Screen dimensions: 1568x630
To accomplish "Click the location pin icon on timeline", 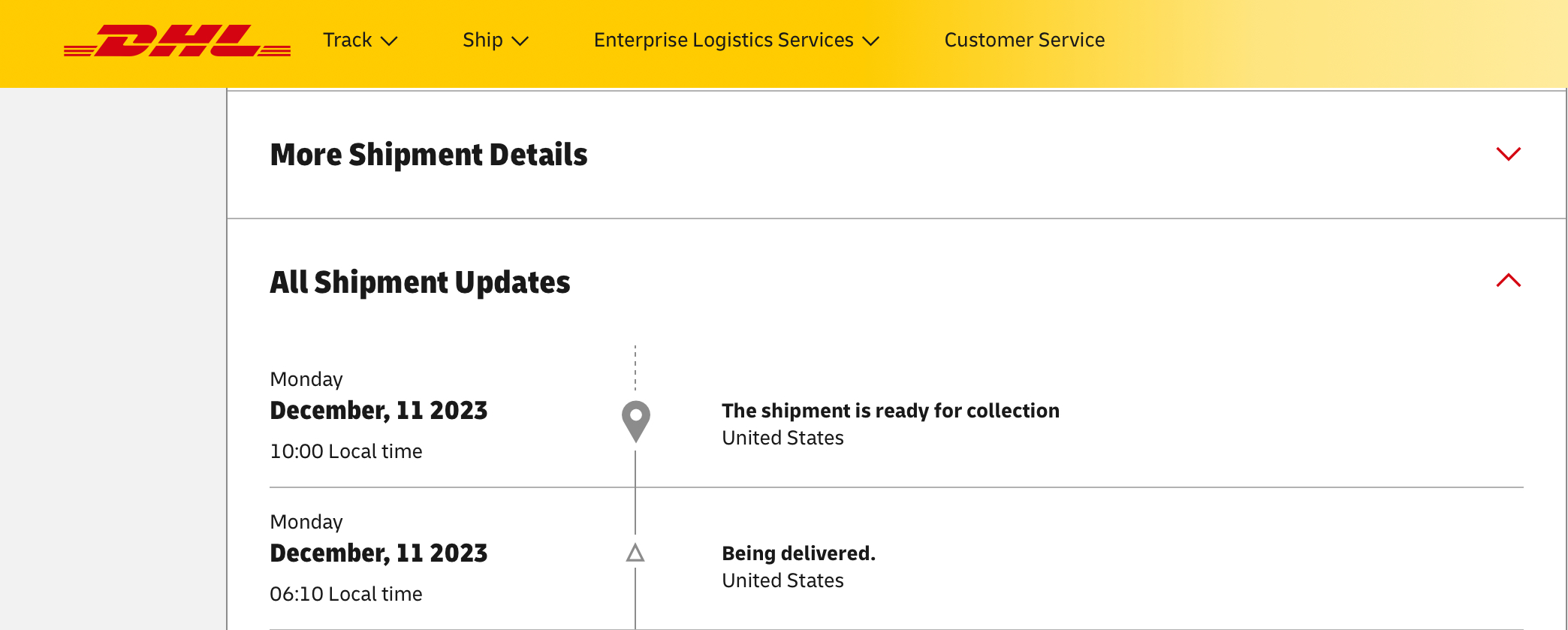I will tap(635, 421).
